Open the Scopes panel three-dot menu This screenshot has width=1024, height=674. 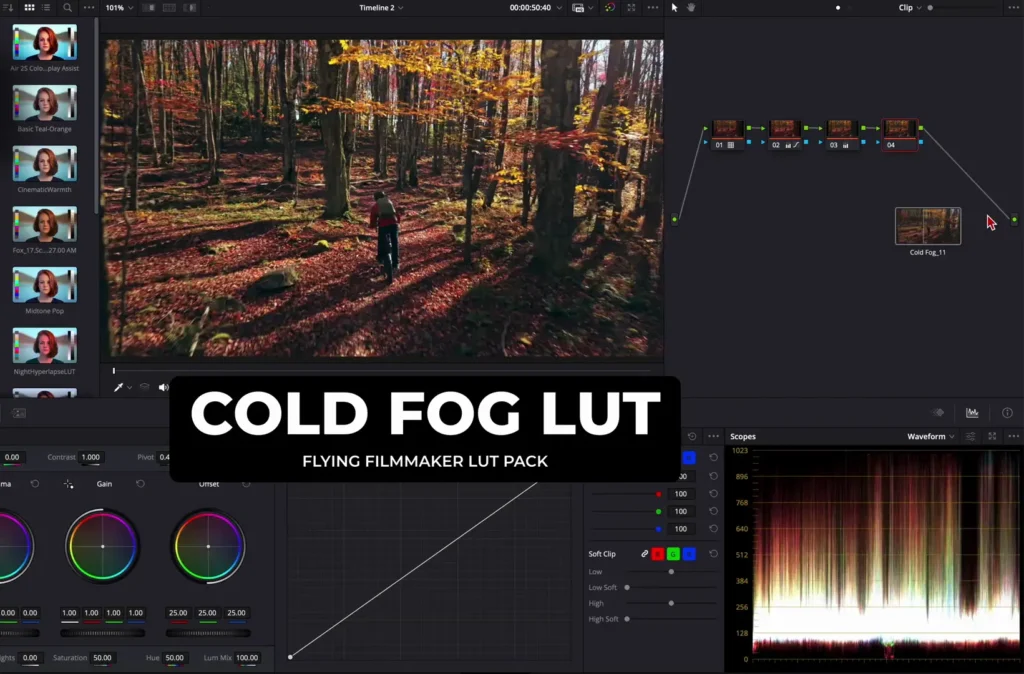tap(1013, 436)
